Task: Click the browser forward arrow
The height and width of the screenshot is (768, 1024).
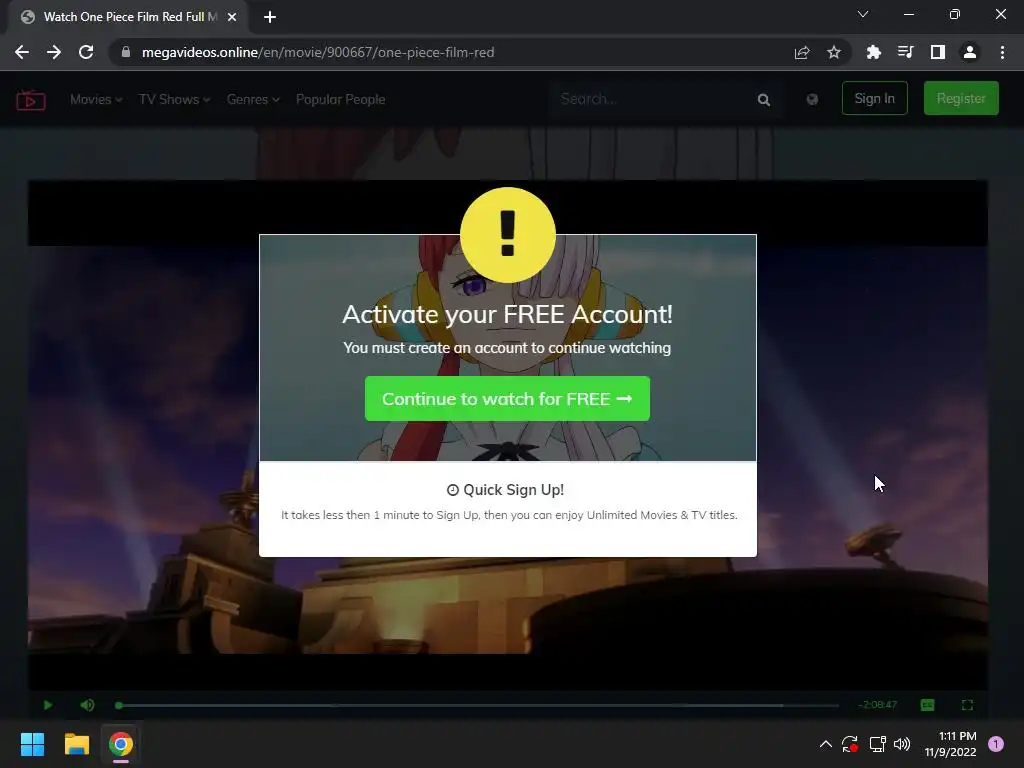Action: click(54, 52)
